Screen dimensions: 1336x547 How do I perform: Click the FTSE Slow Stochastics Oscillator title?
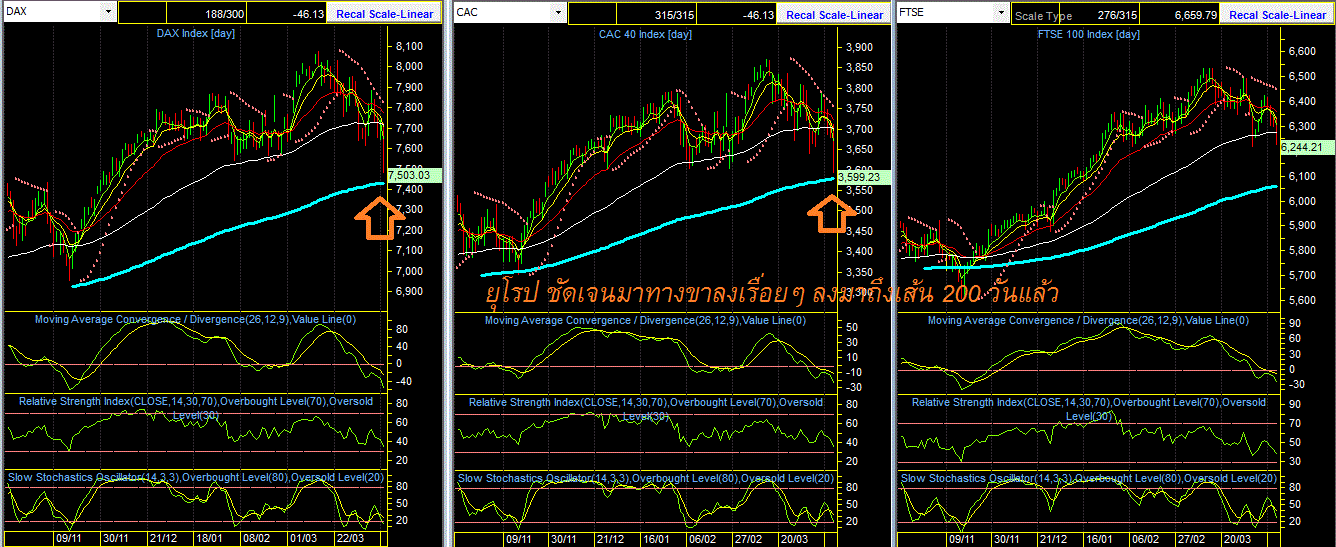(x=1088, y=478)
